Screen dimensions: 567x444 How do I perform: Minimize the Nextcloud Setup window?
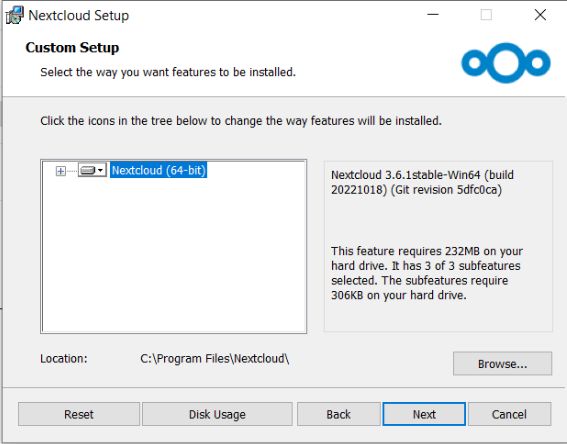point(433,15)
